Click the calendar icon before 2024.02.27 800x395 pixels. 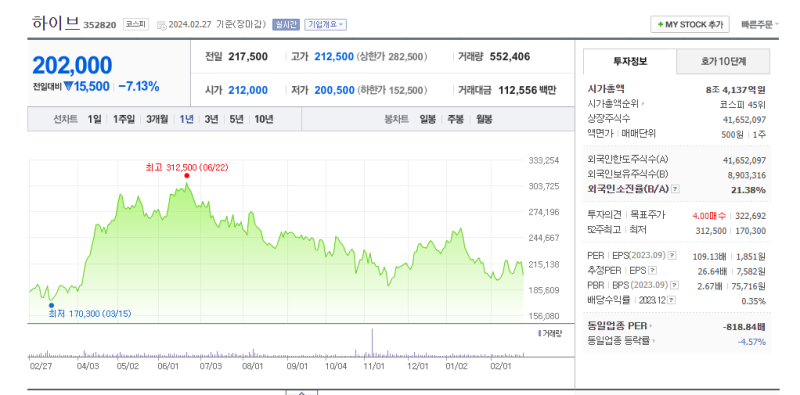(161, 25)
